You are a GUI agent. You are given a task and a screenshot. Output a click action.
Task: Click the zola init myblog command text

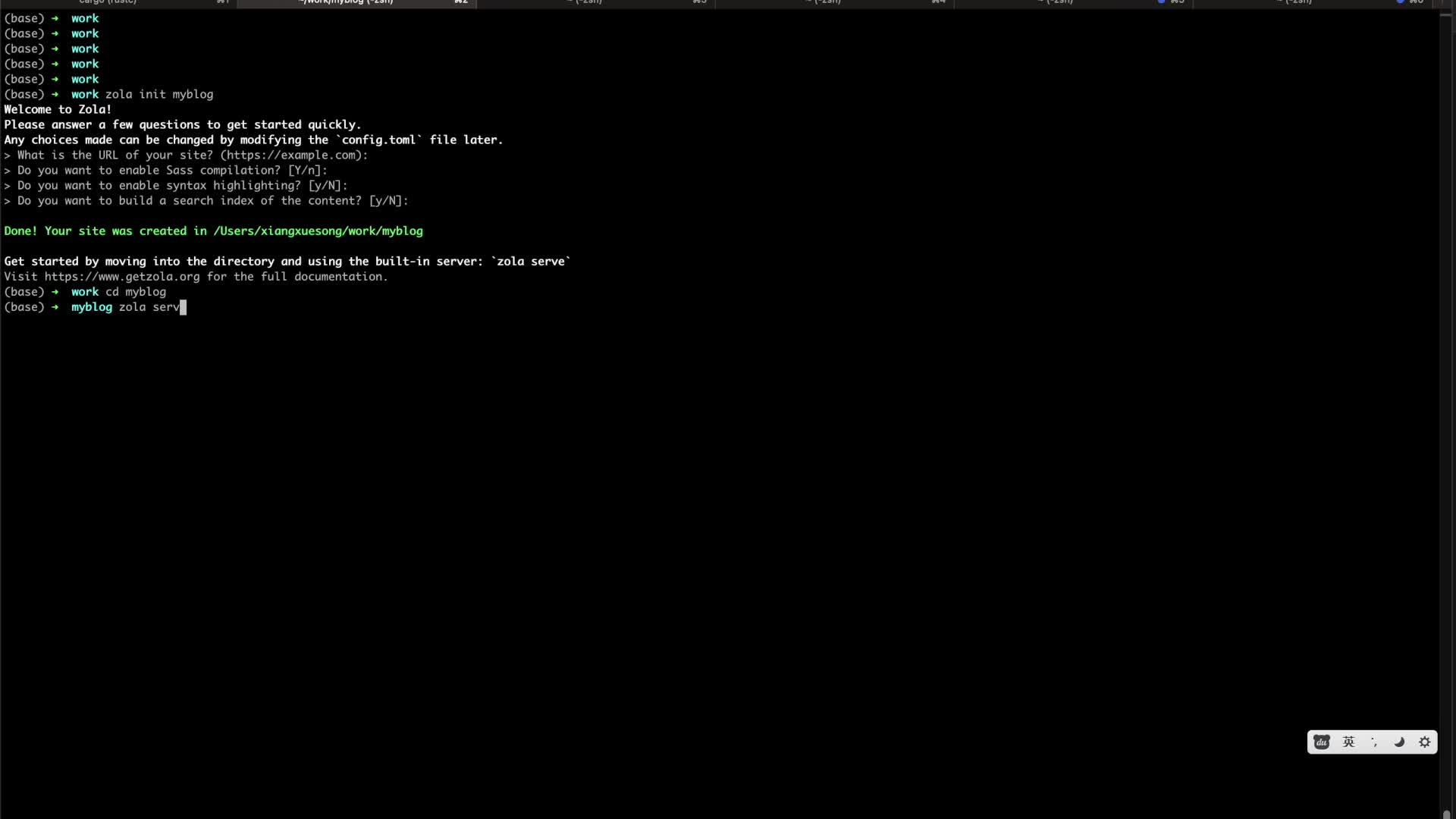click(159, 95)
